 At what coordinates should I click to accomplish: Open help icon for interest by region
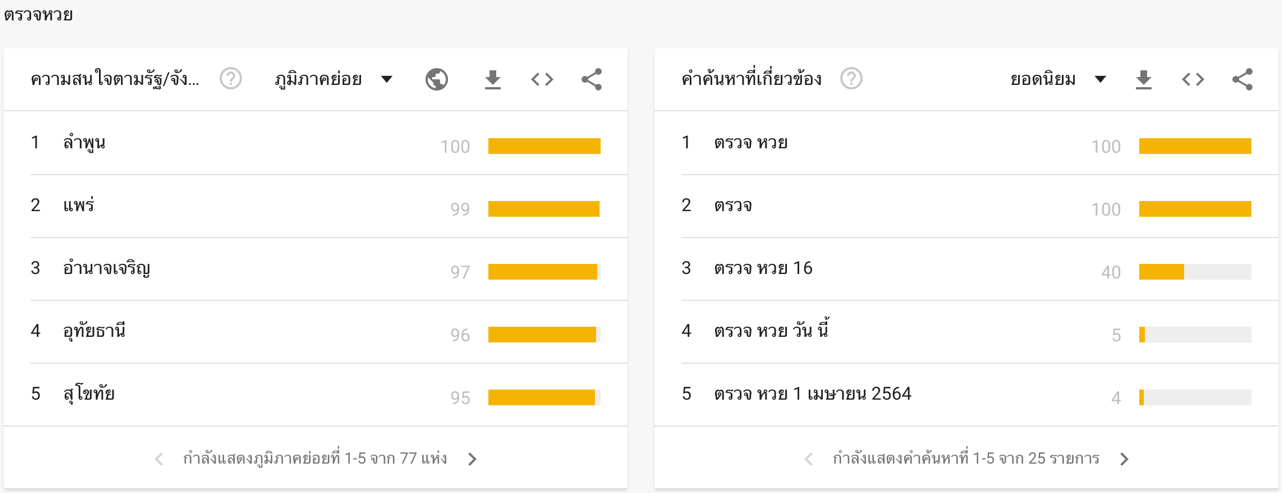point(231,79)
